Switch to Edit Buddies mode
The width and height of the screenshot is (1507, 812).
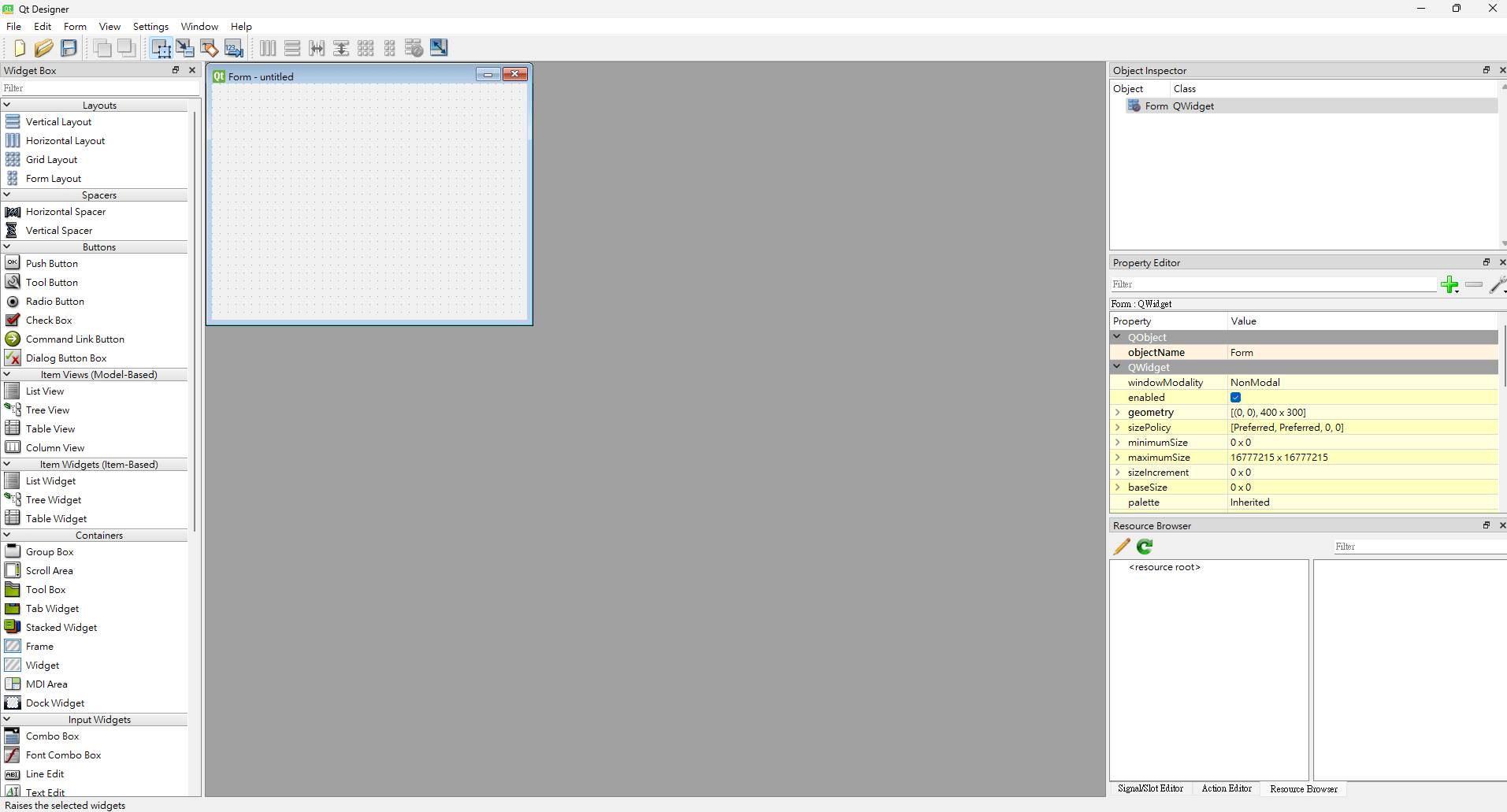click(x=210, y=48)
